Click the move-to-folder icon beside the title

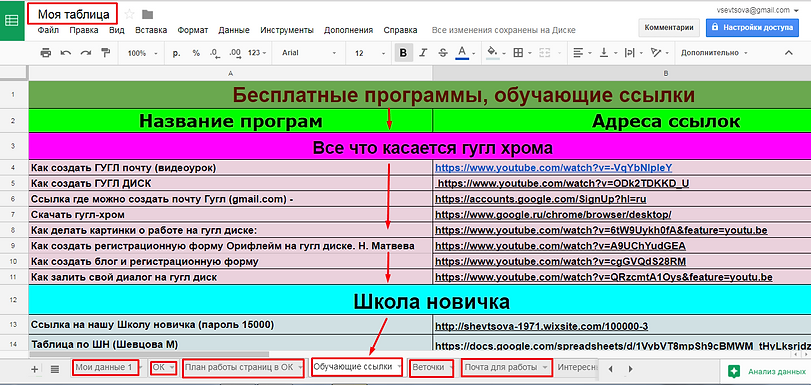click(147, 14)
